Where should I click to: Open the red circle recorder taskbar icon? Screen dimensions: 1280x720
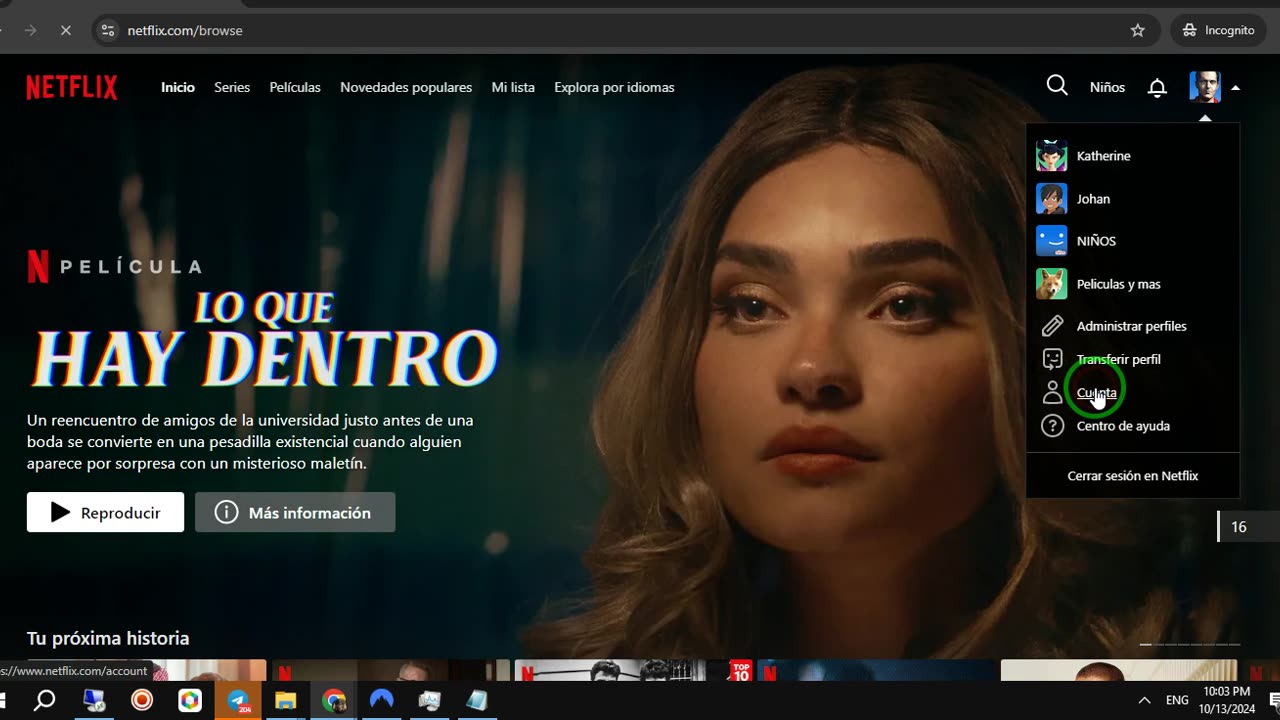[x=142, y=701]
